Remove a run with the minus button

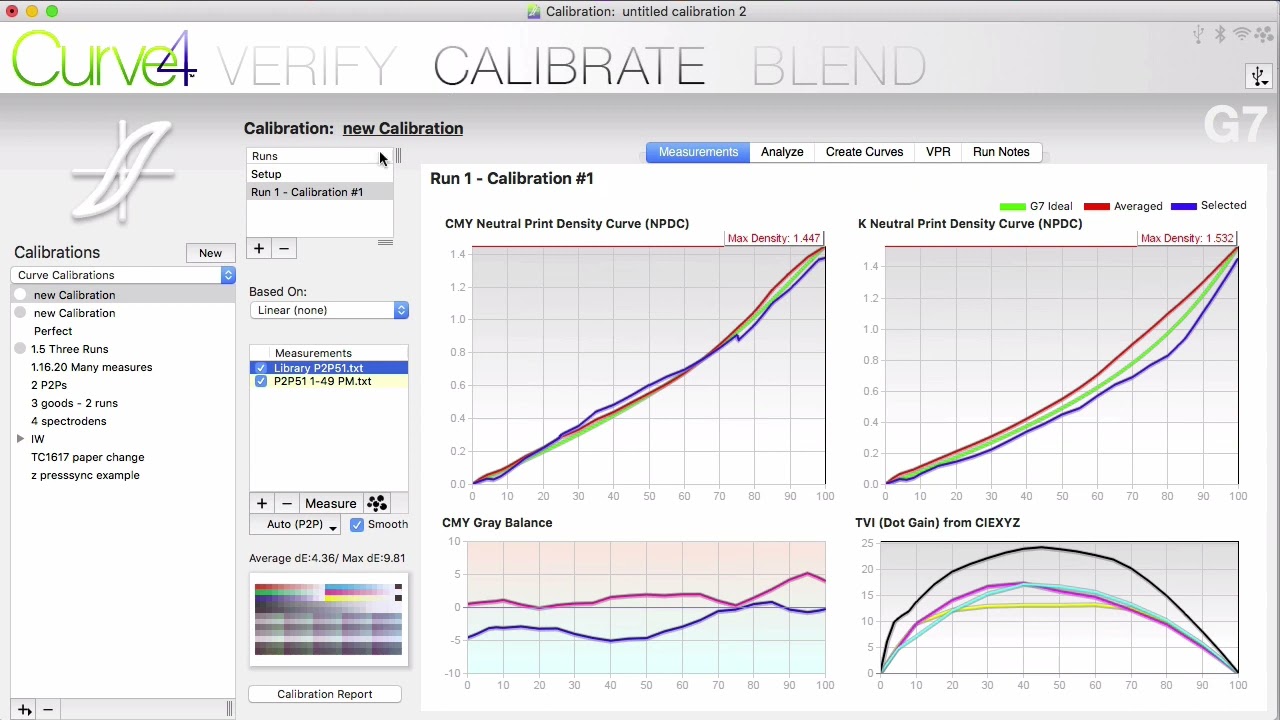[284, 249]
